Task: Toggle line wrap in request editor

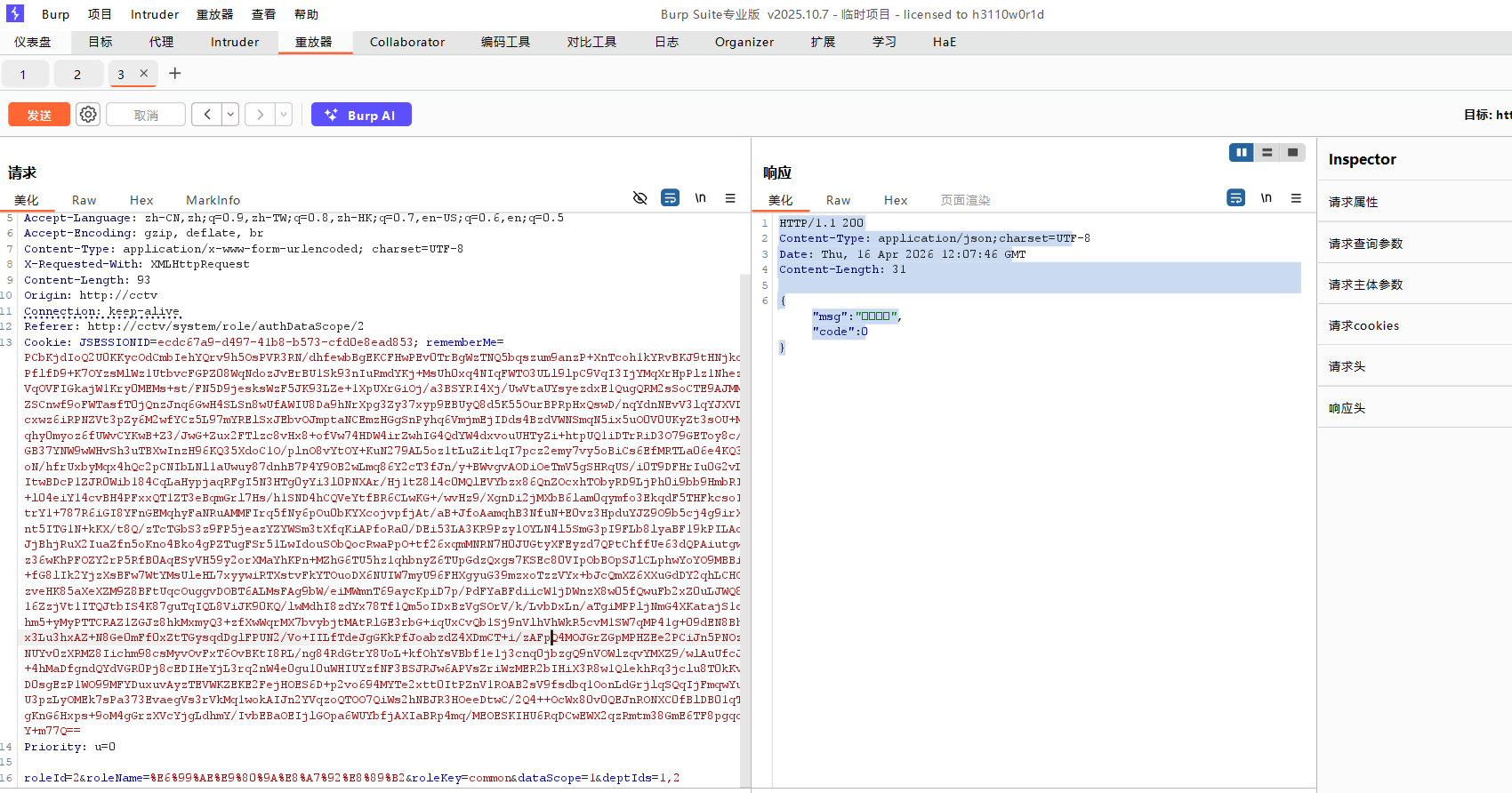Action: tap(671, 198)
